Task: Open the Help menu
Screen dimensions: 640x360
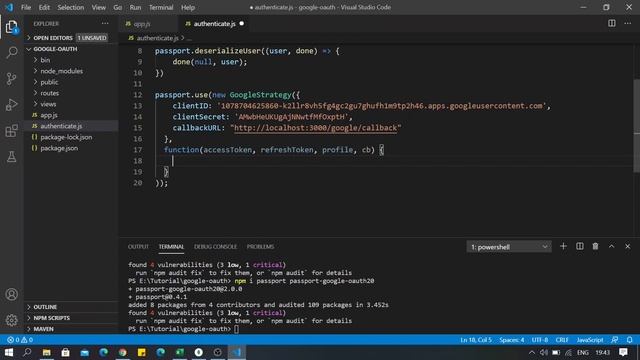Action: point(188,7)
